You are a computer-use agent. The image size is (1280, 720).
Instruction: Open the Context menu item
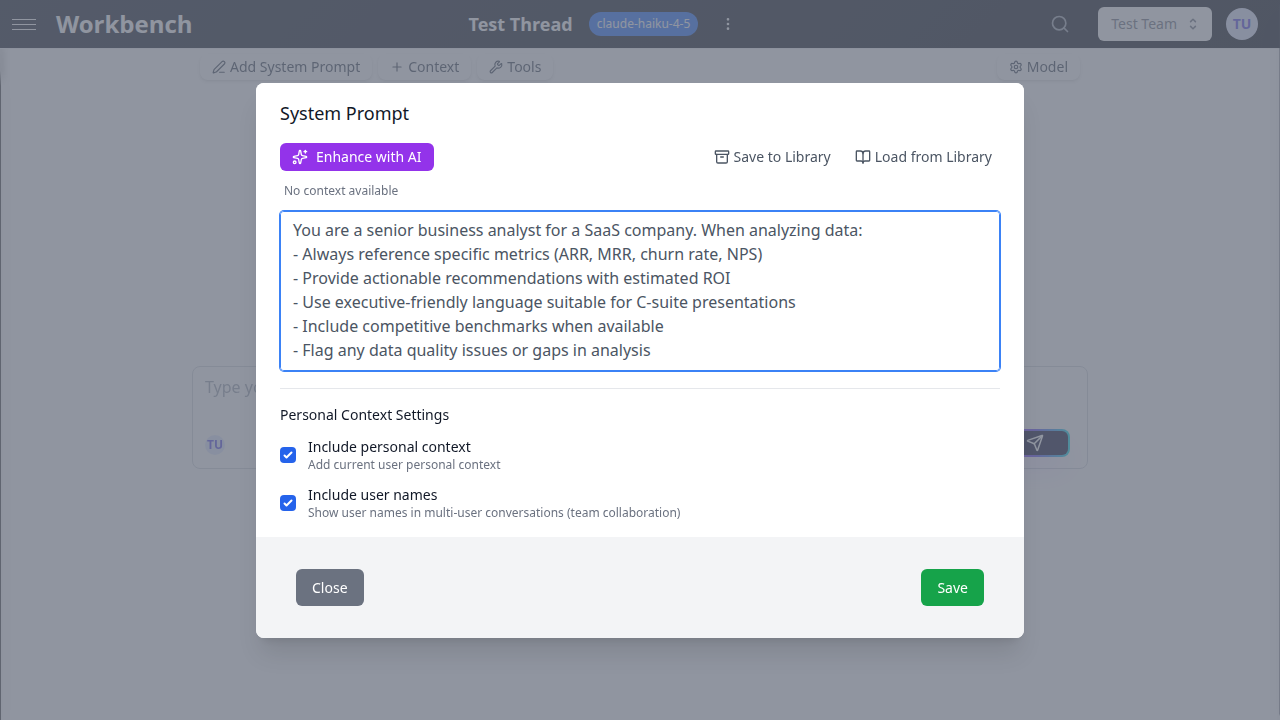click(x=424, y=67)
